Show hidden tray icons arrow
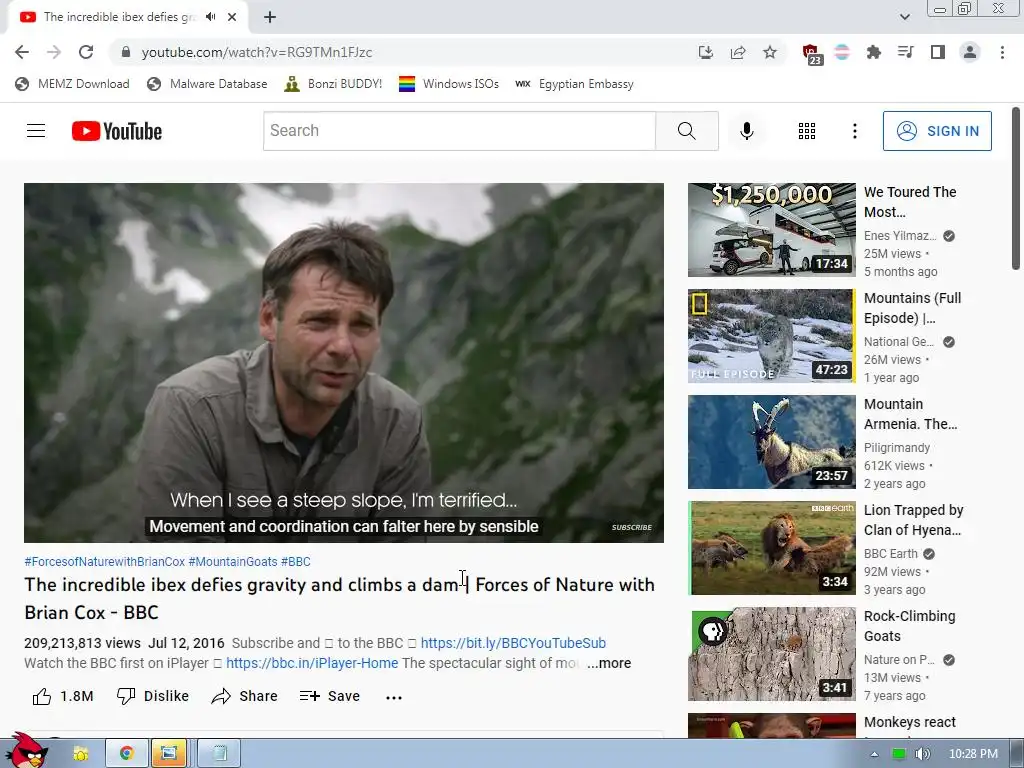The height and width of the screenshot is (768, 1024). coord(874,754)
